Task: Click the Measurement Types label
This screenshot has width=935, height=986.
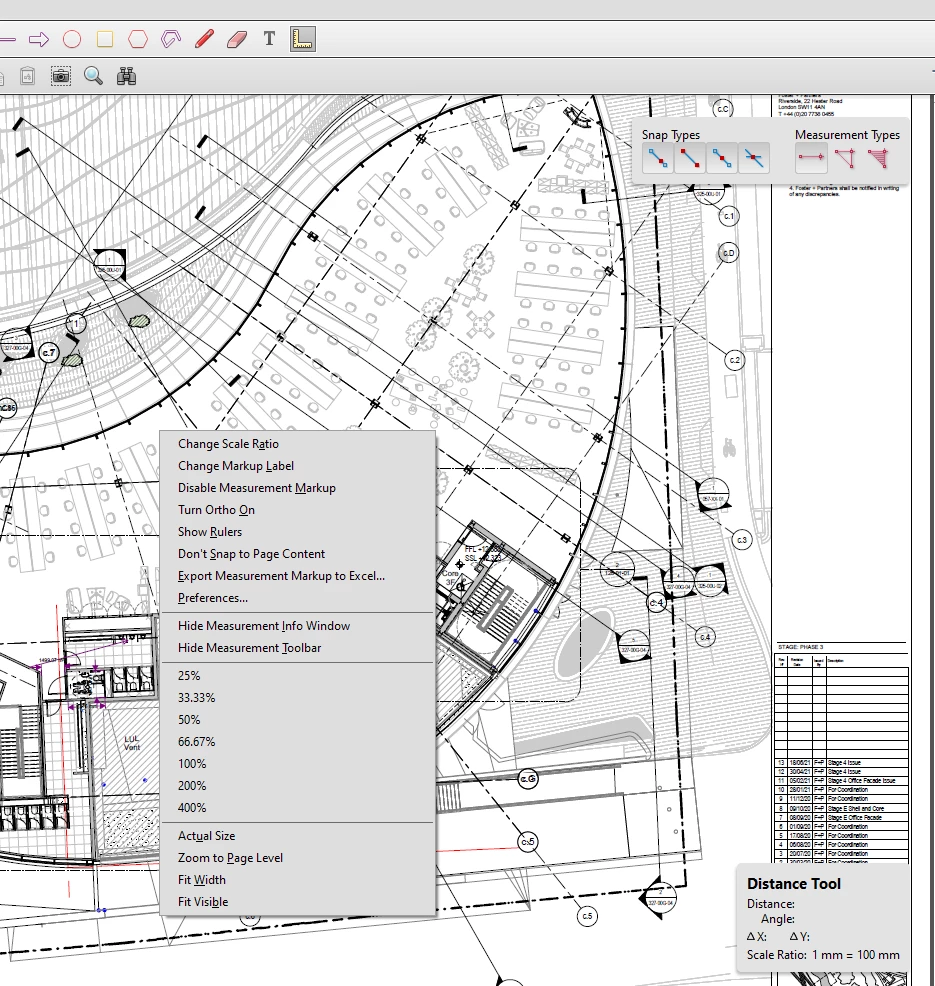Action: click(x=847, y=135)
